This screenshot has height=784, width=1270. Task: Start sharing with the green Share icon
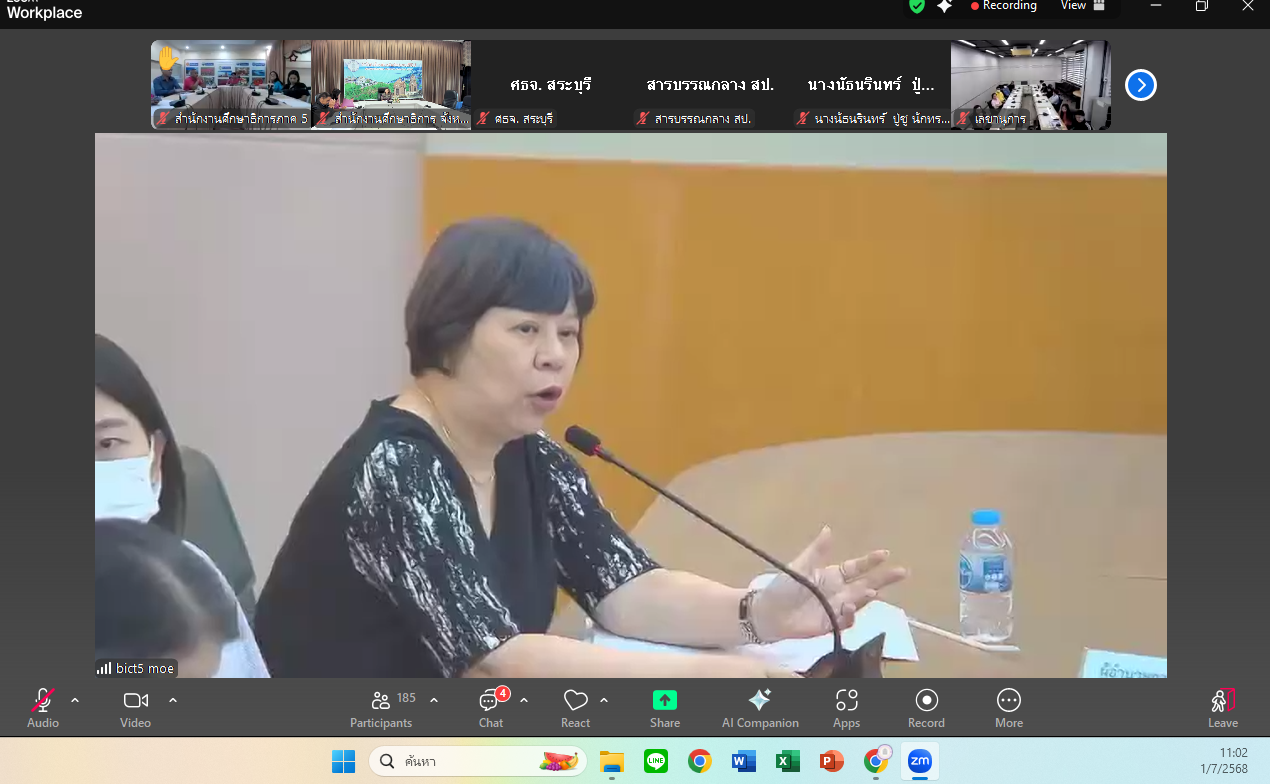[x=665, y=708]
